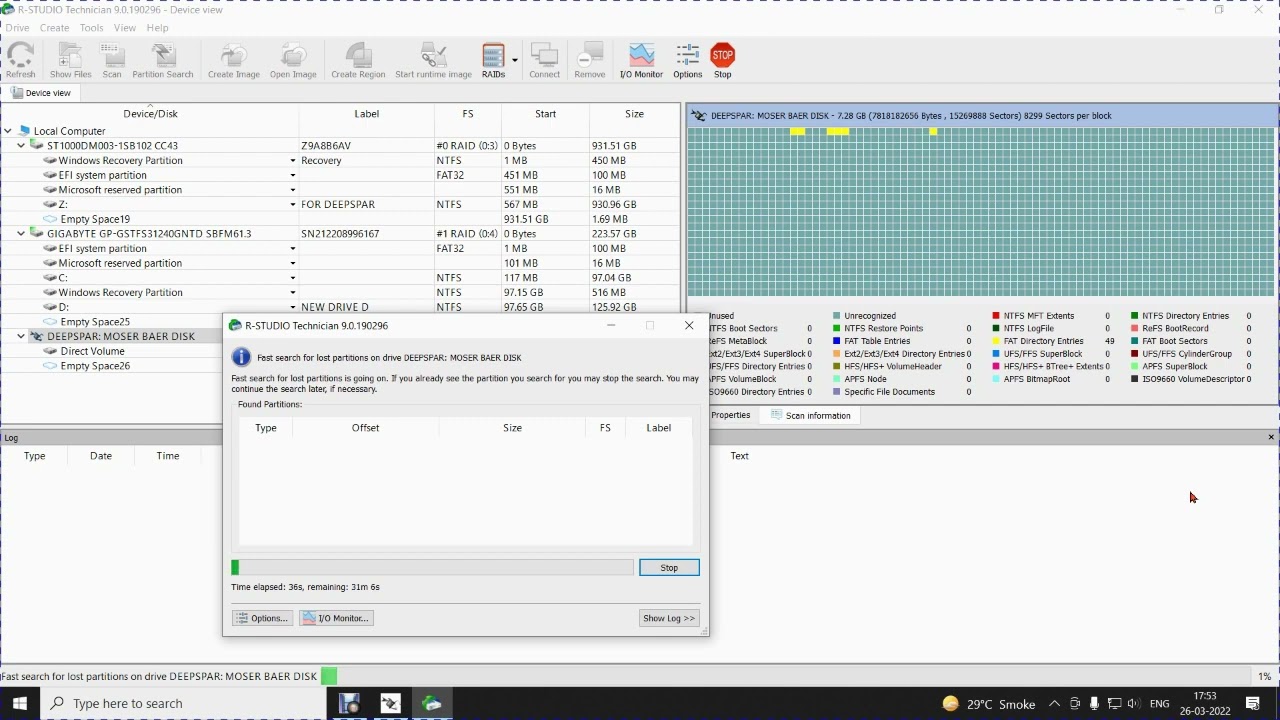Click the red NTFS MFT Extents legend swatch
The height and width of the screenshot is (720, 1280).
pyautogui.click(x=997, y=316)
